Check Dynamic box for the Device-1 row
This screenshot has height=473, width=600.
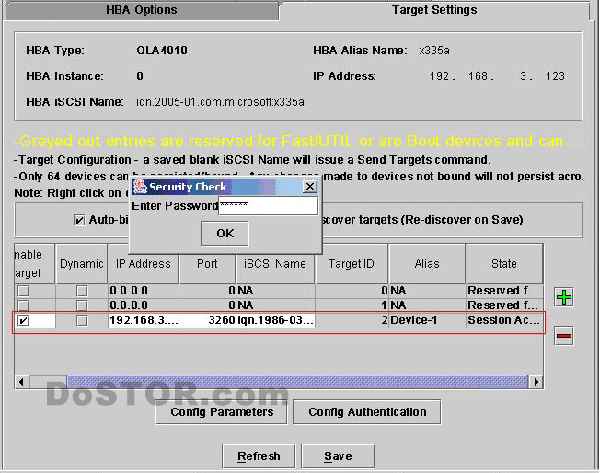81,321
